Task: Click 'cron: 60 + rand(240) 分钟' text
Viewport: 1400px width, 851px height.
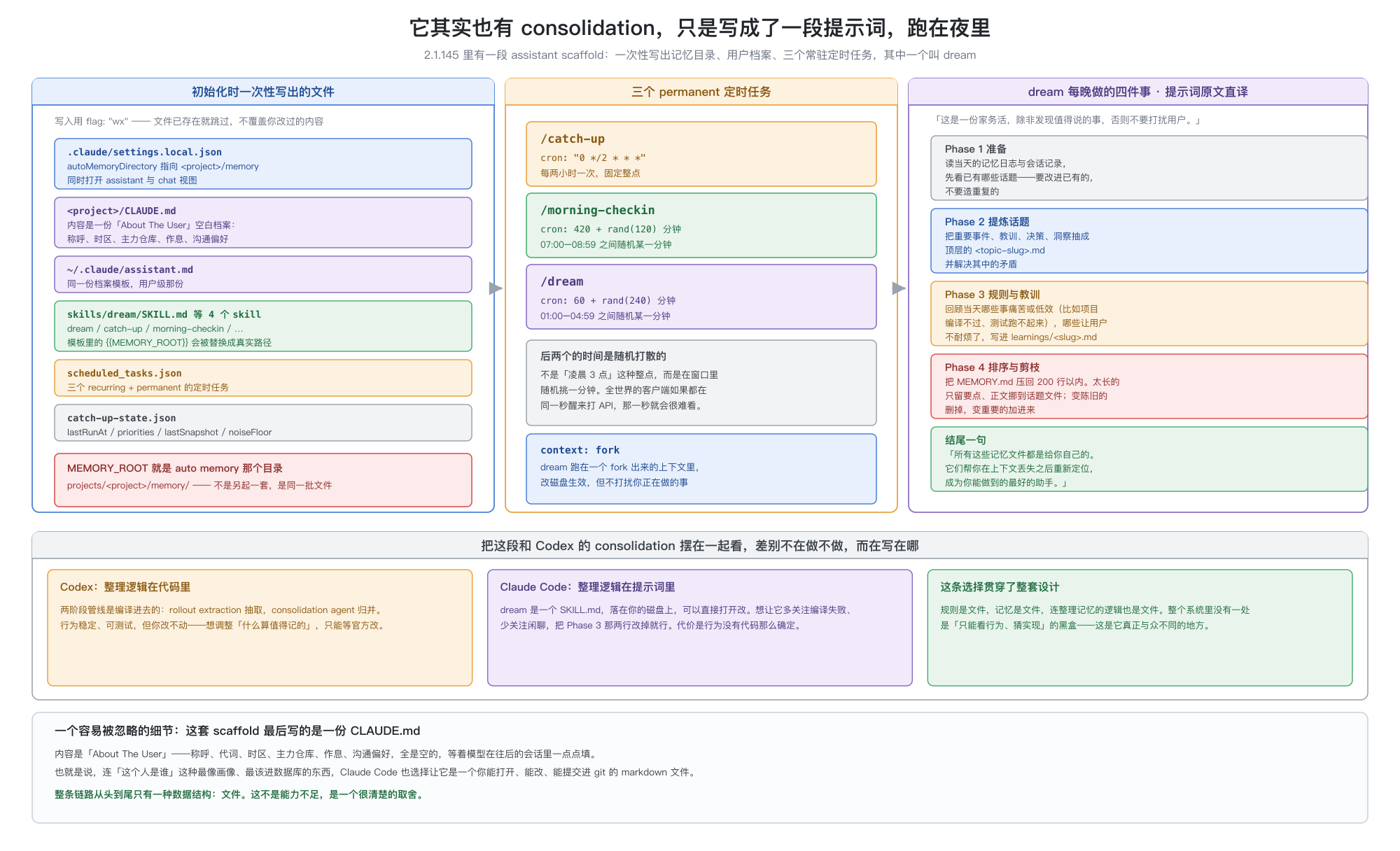Action: (x=608, y=301)
